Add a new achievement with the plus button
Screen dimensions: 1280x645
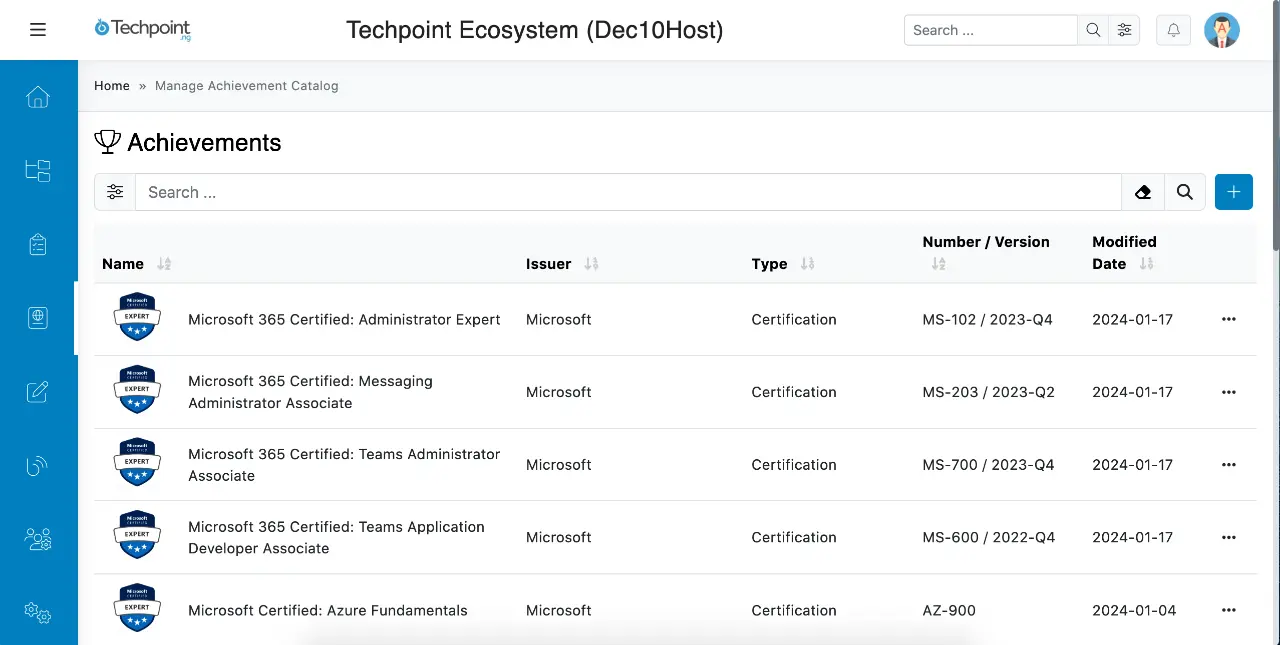pos(1233,192)
